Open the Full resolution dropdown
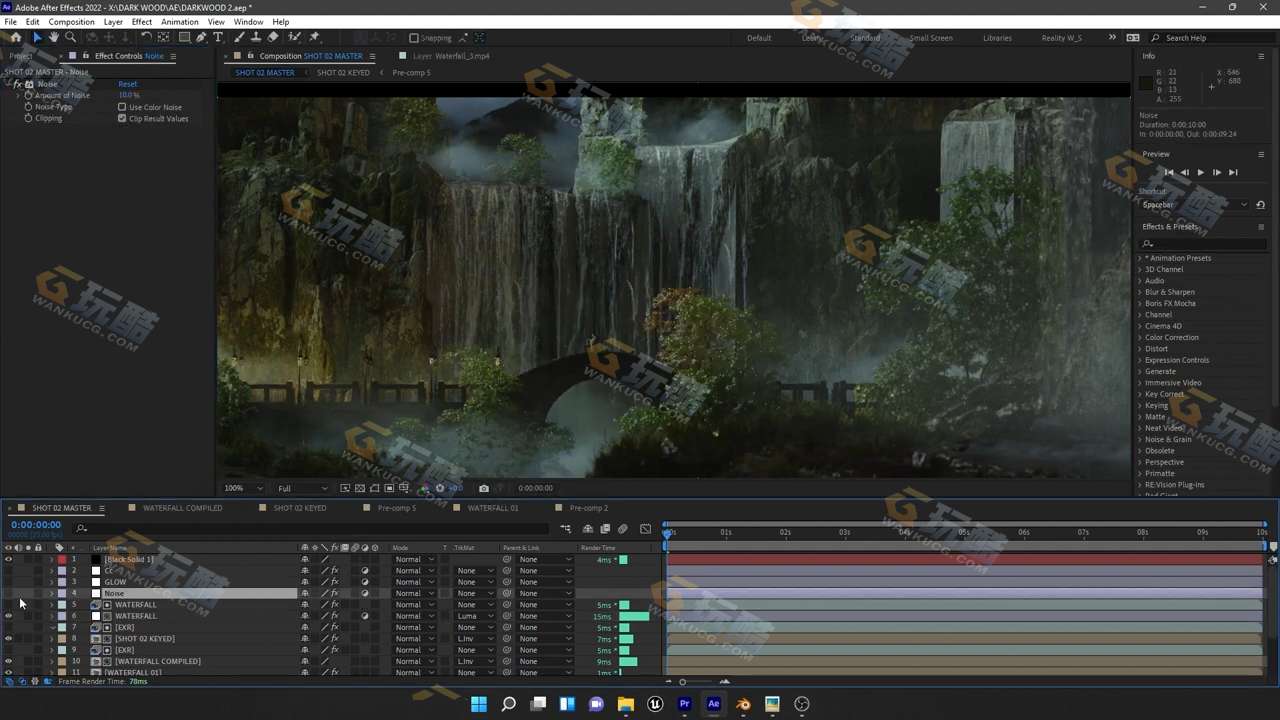1280x720 pixels. 302,488
